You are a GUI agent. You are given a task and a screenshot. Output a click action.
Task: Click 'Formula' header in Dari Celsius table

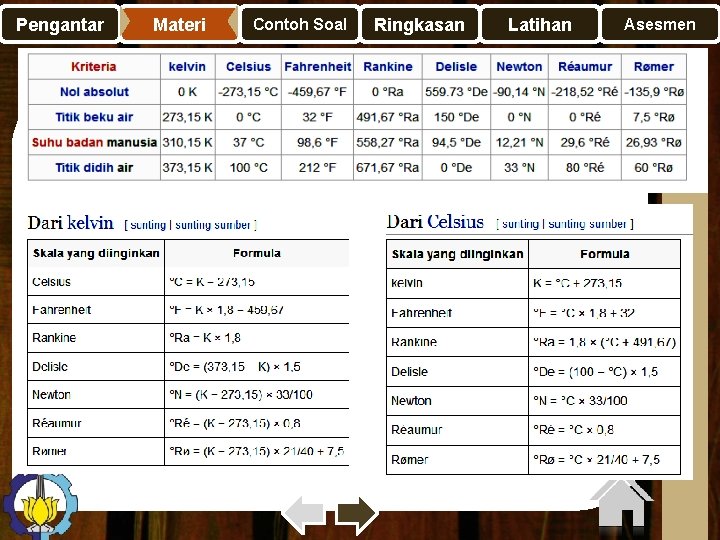604,254
